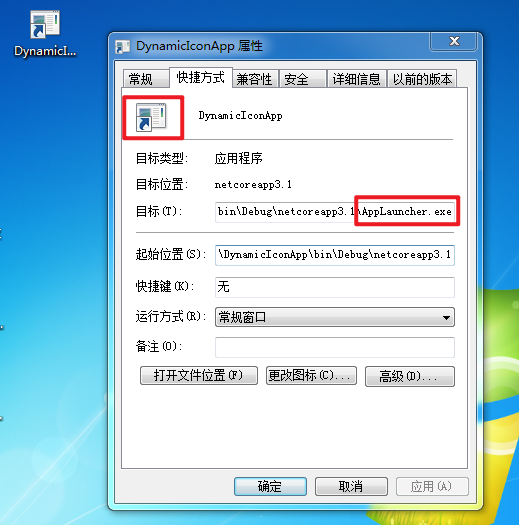Focus the 起始位置 input field
Viewport: 519px width, 525px height.
click(x=335, y=255)
